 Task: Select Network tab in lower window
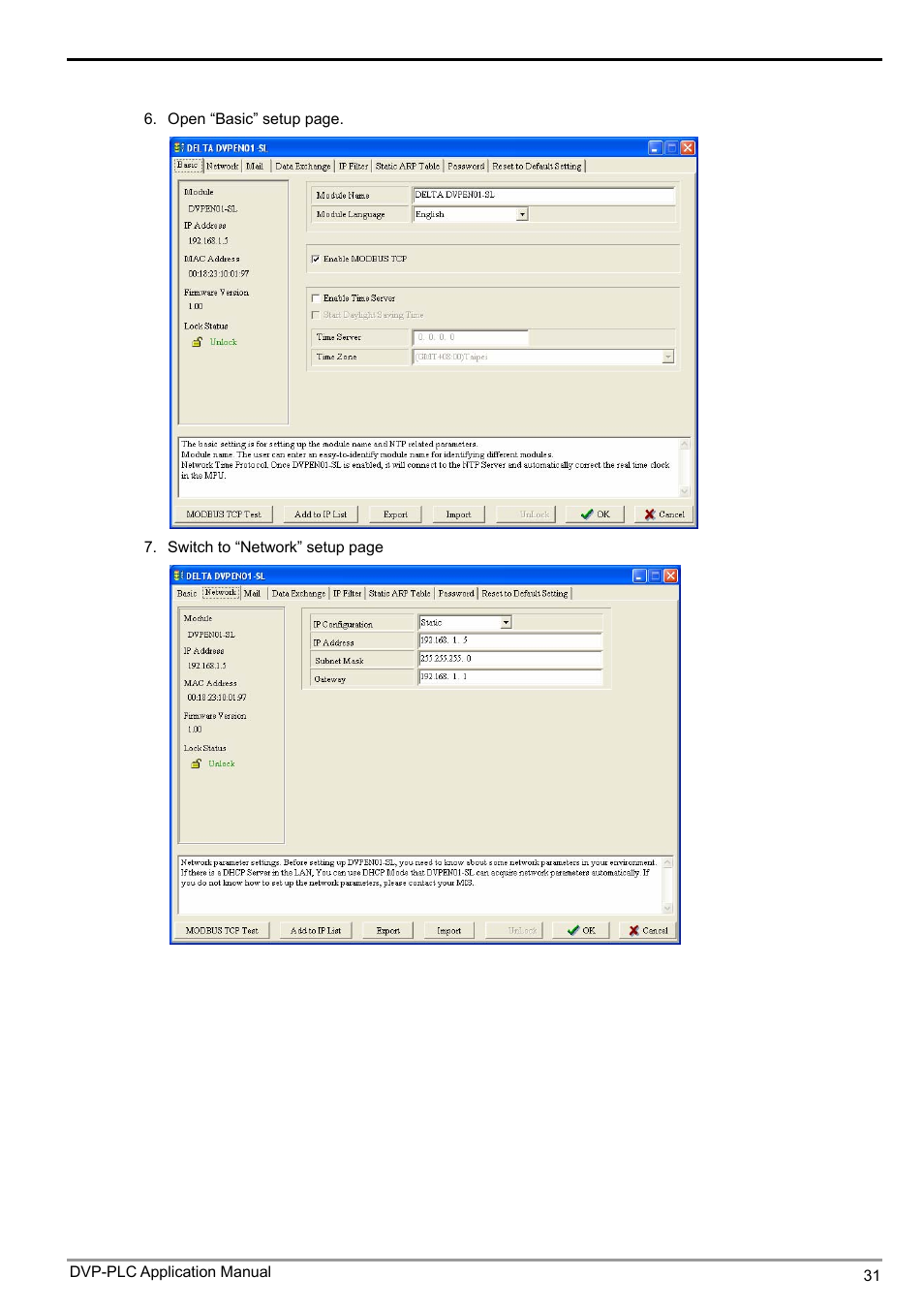coord(221,592)
